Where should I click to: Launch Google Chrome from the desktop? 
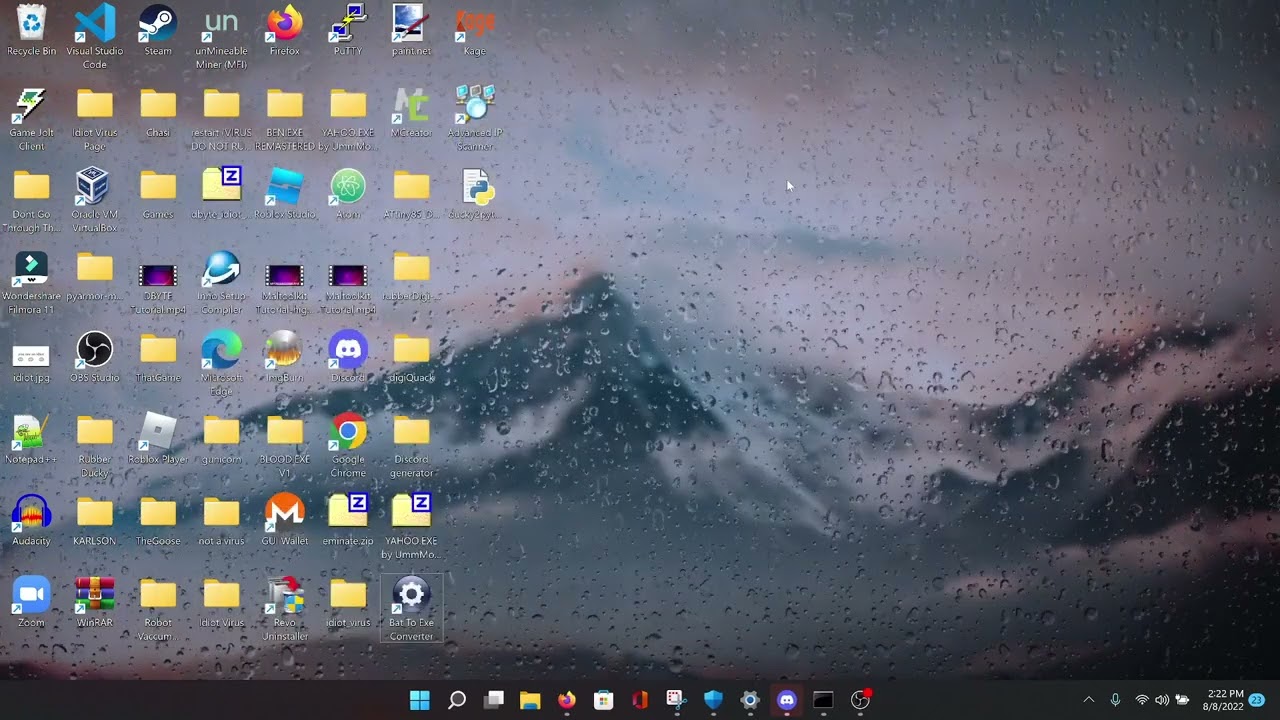point(348,447)
